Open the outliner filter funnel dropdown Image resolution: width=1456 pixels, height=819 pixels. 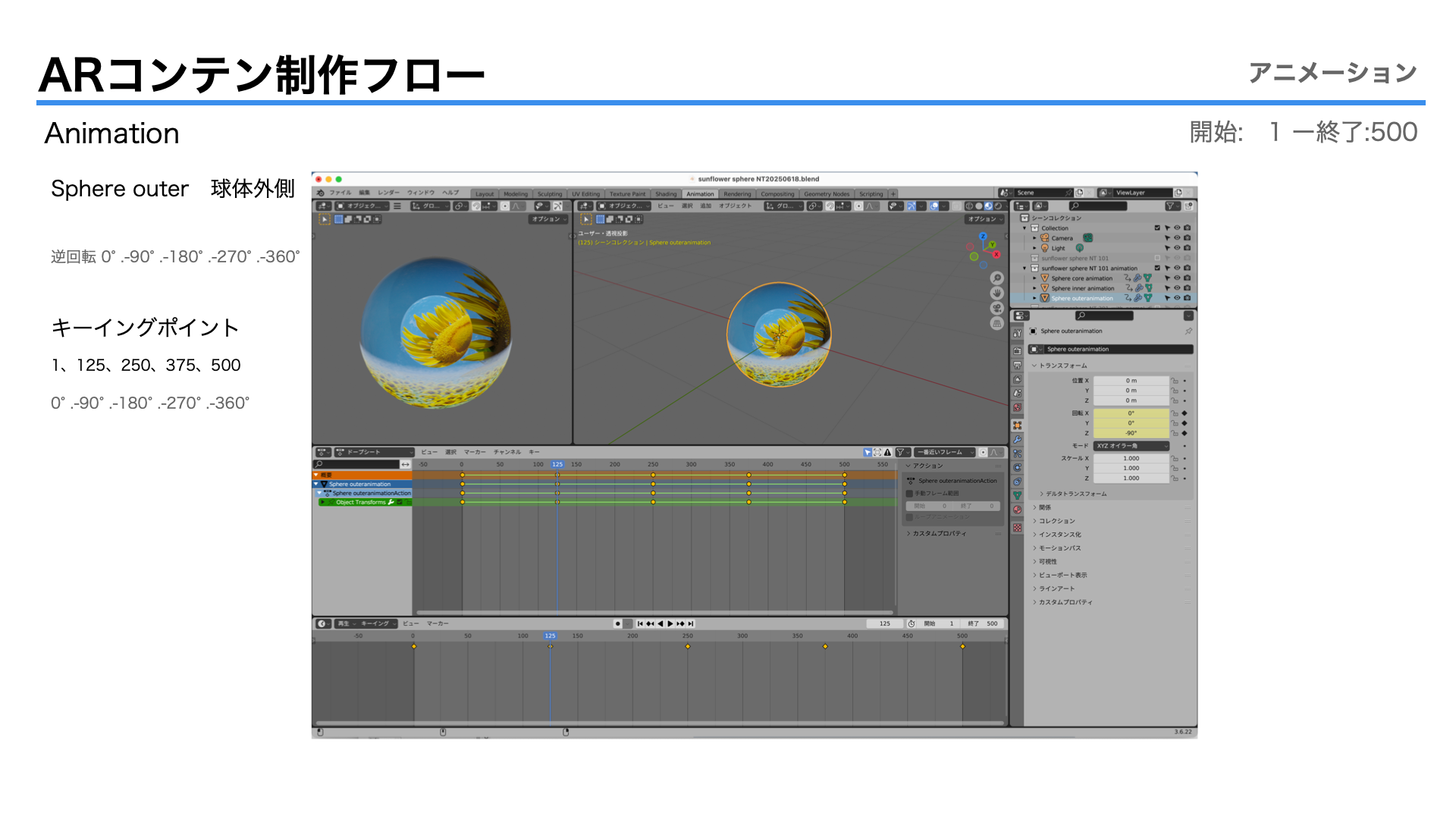point(1172,206)
